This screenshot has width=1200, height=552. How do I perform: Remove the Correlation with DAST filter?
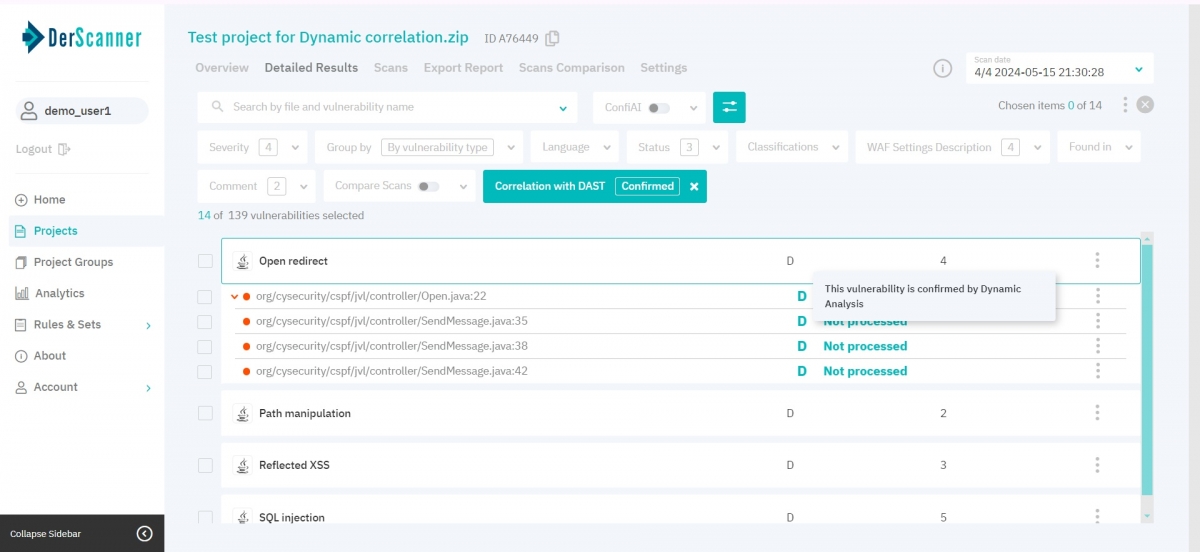(x=694, y=186)
